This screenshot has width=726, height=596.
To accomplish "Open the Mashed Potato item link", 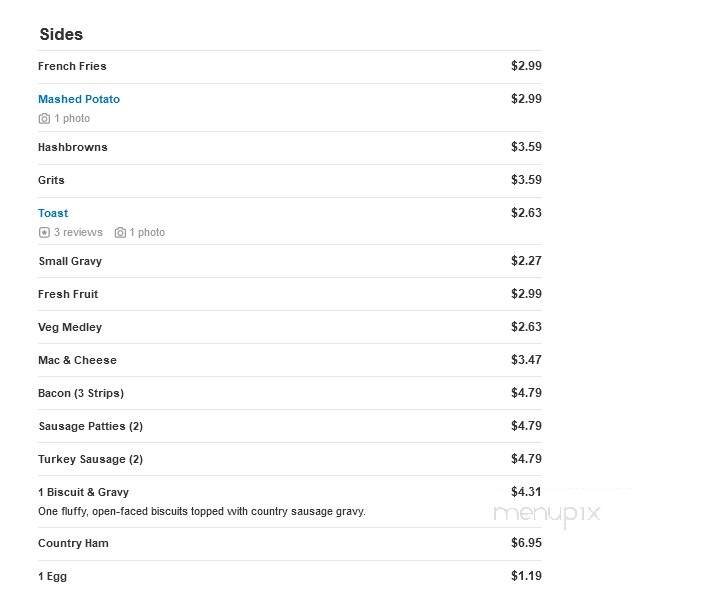I will click(79, 99).
